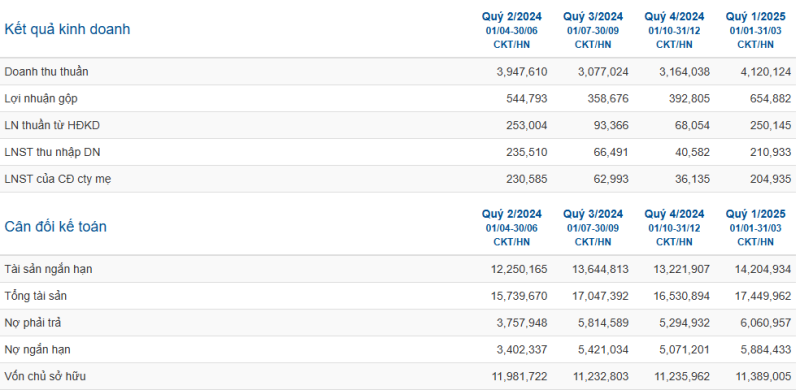Click the Vốn chủ sở hữu row label

click(45, 377)
